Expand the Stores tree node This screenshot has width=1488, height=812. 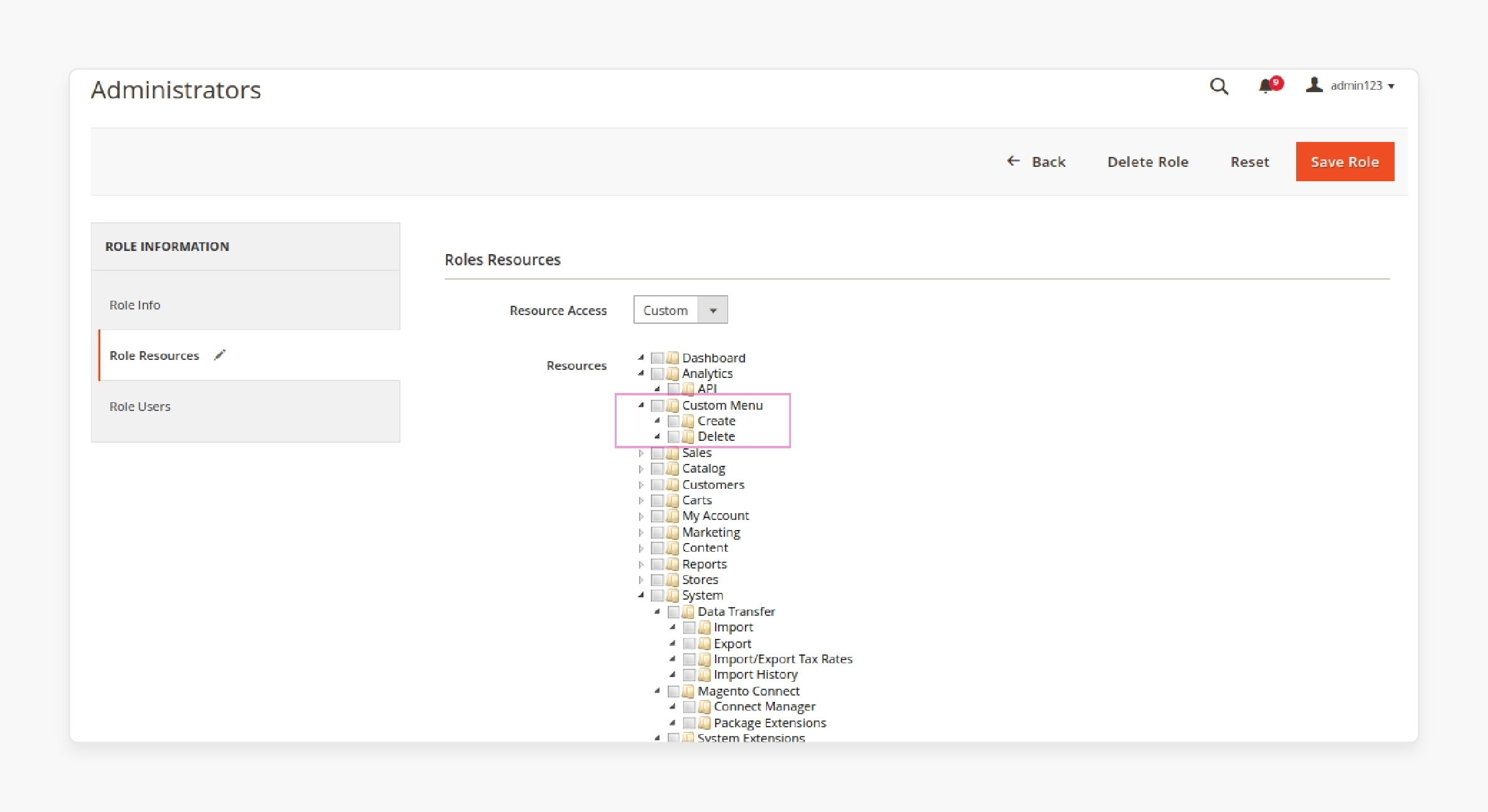point(641,580)
